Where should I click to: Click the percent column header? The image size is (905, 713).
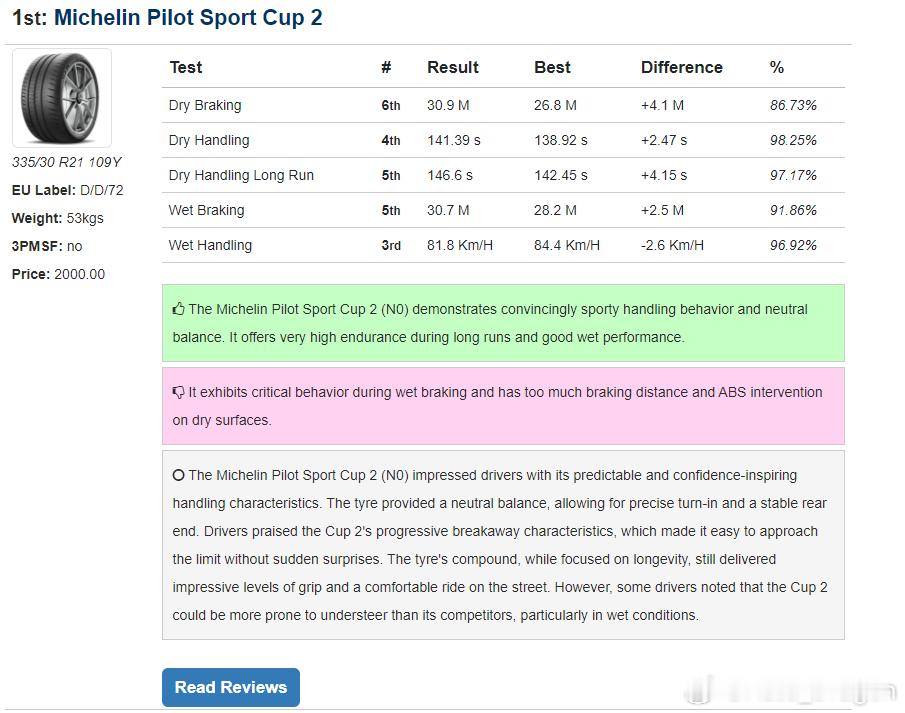[777, 68]
